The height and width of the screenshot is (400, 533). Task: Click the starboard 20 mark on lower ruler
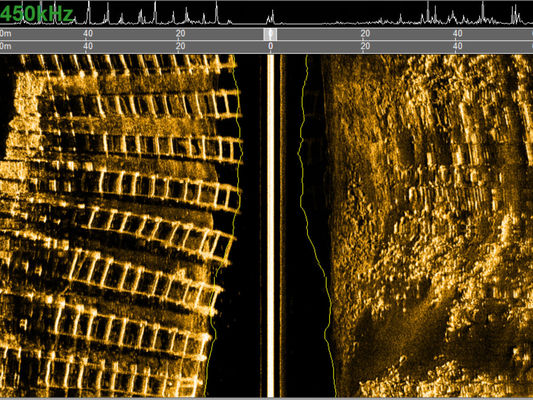(x=365, y=46)
